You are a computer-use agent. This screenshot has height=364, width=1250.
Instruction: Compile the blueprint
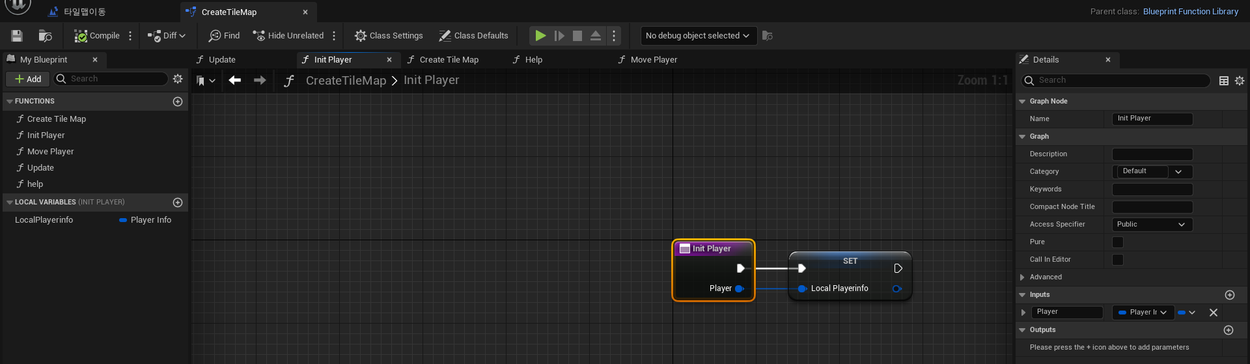pyautogui.click(x=97, y=36)
